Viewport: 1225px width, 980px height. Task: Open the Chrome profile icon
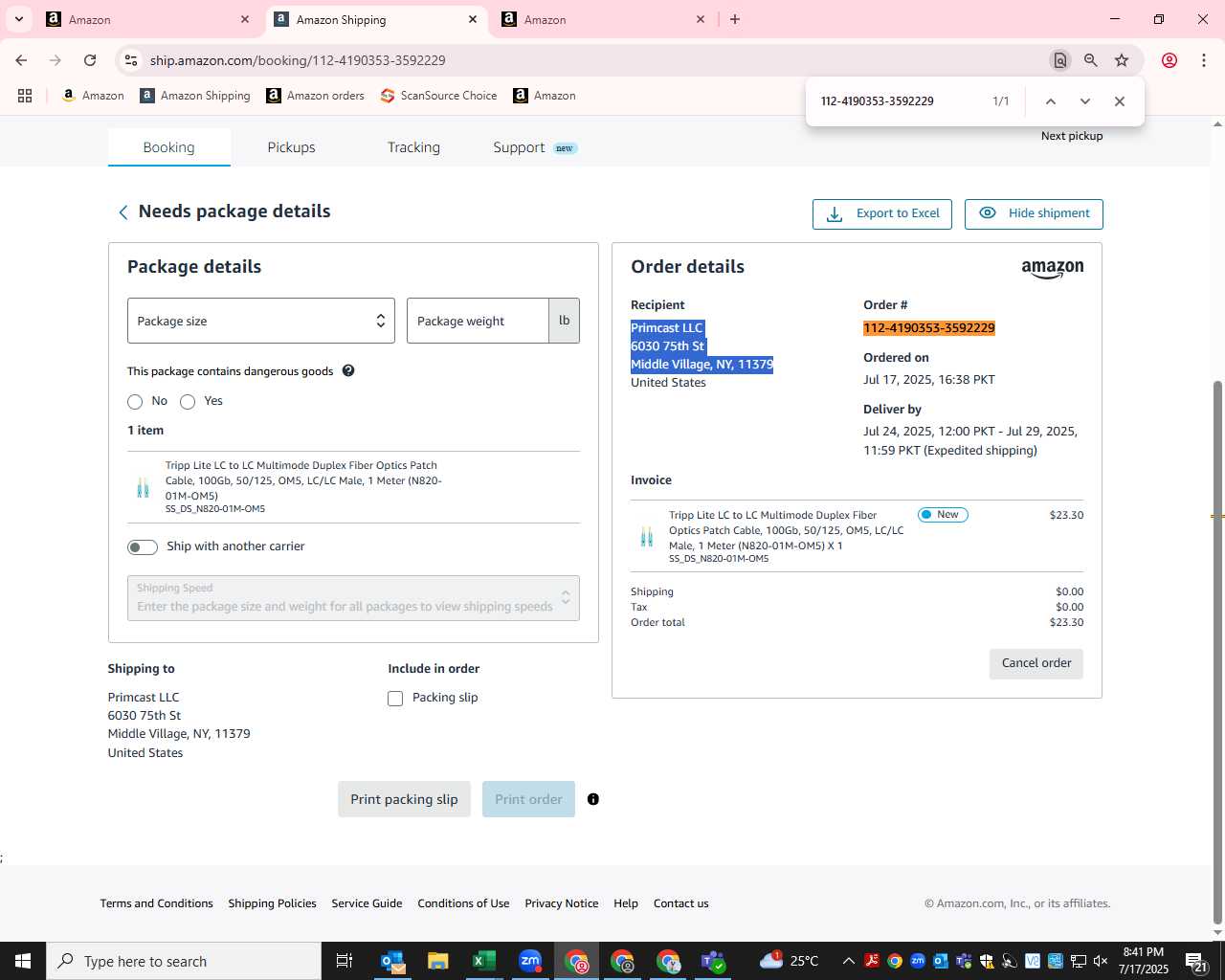[1169, 60]
